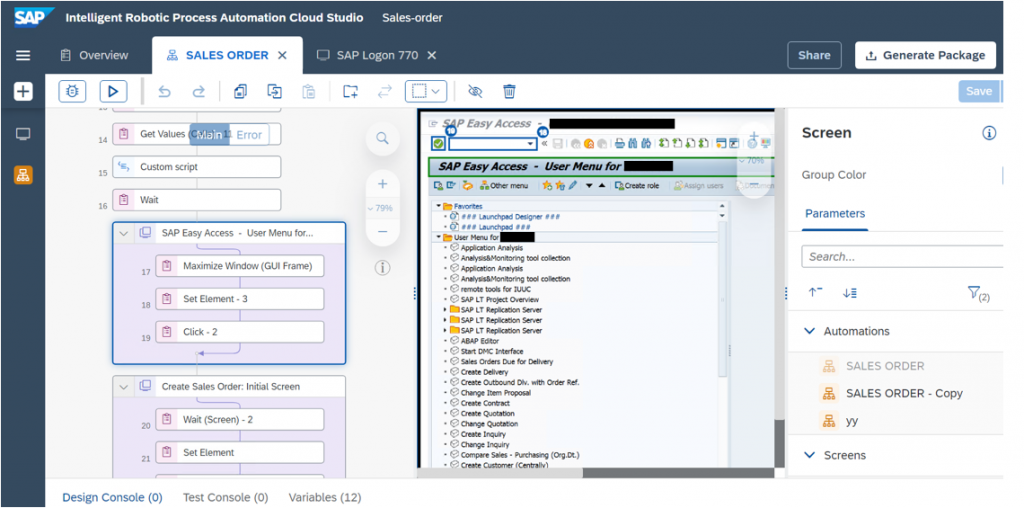Viewport: 1024px width, 508px height.
Task: Click the workflow search magnifier button
Action: (383, 138)
